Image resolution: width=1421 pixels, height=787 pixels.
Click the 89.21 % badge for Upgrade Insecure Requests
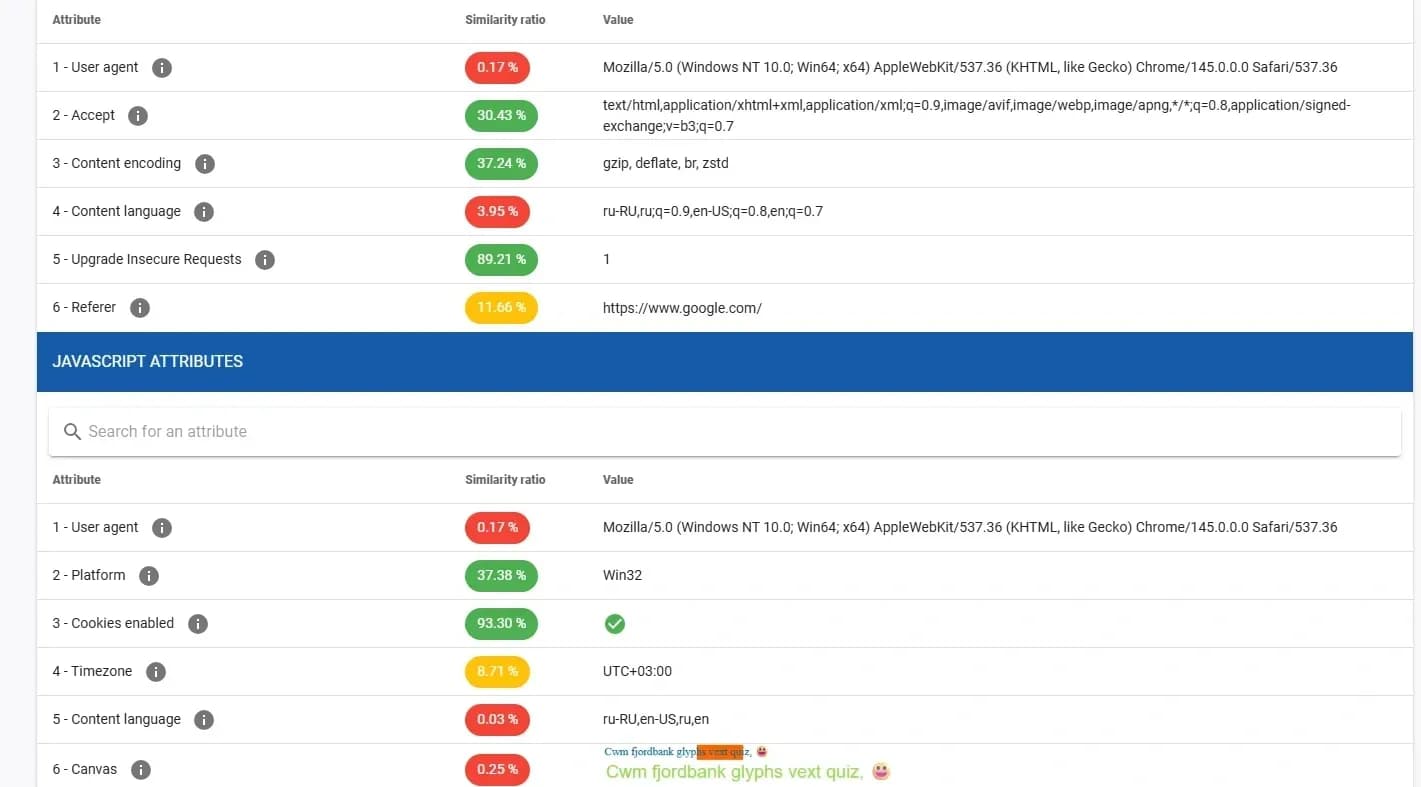click(x=501, y=259)
